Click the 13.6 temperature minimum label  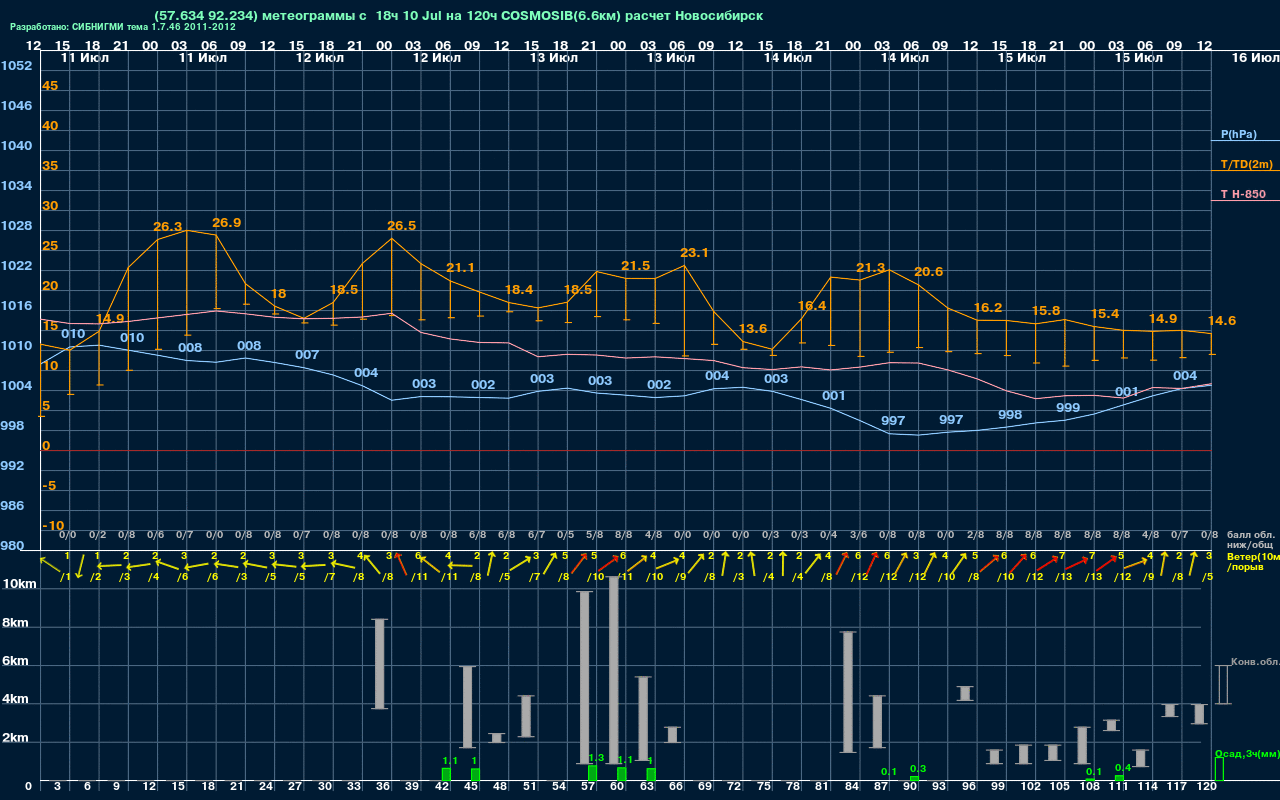pyautogui.click(x=753, y=329)
